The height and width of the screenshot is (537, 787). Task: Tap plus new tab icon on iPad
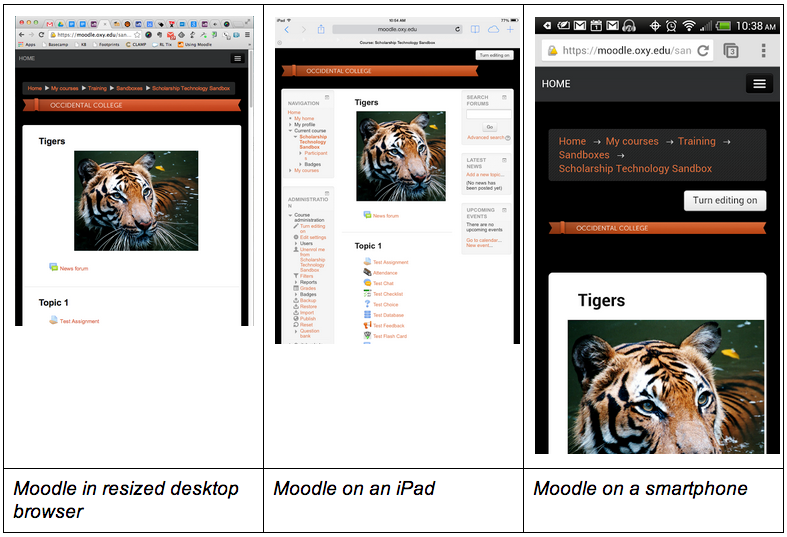(x=510, y=30)
